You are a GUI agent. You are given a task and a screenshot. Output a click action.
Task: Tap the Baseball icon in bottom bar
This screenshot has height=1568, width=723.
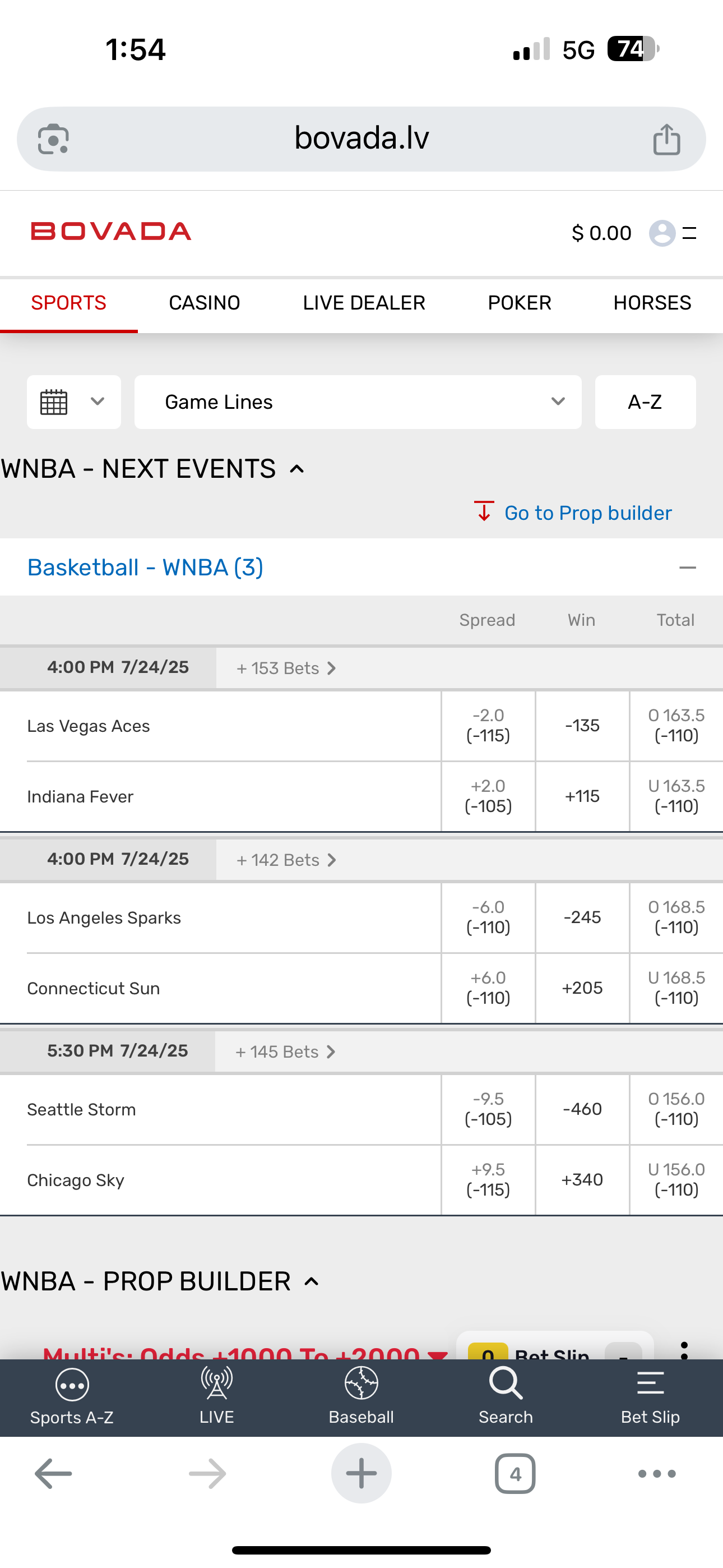point(361,1396)
